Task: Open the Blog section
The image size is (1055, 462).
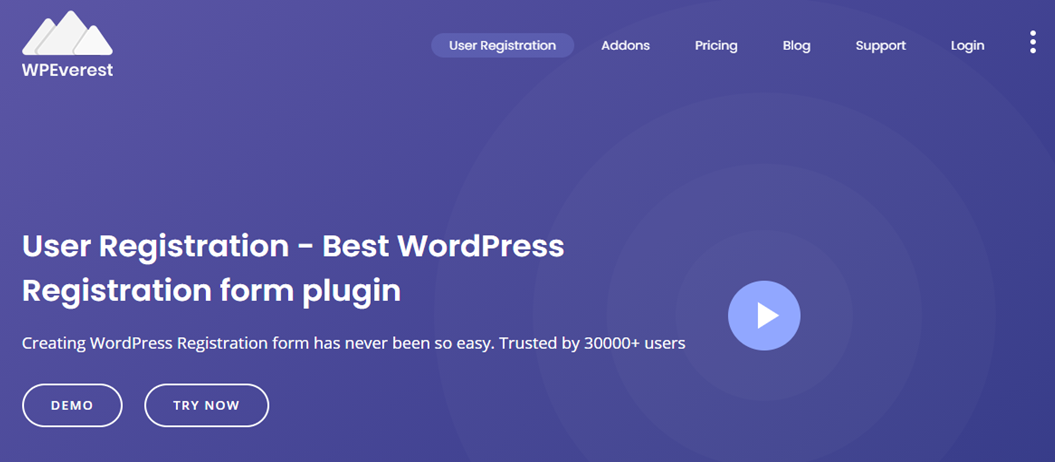Action: [797, 46]
